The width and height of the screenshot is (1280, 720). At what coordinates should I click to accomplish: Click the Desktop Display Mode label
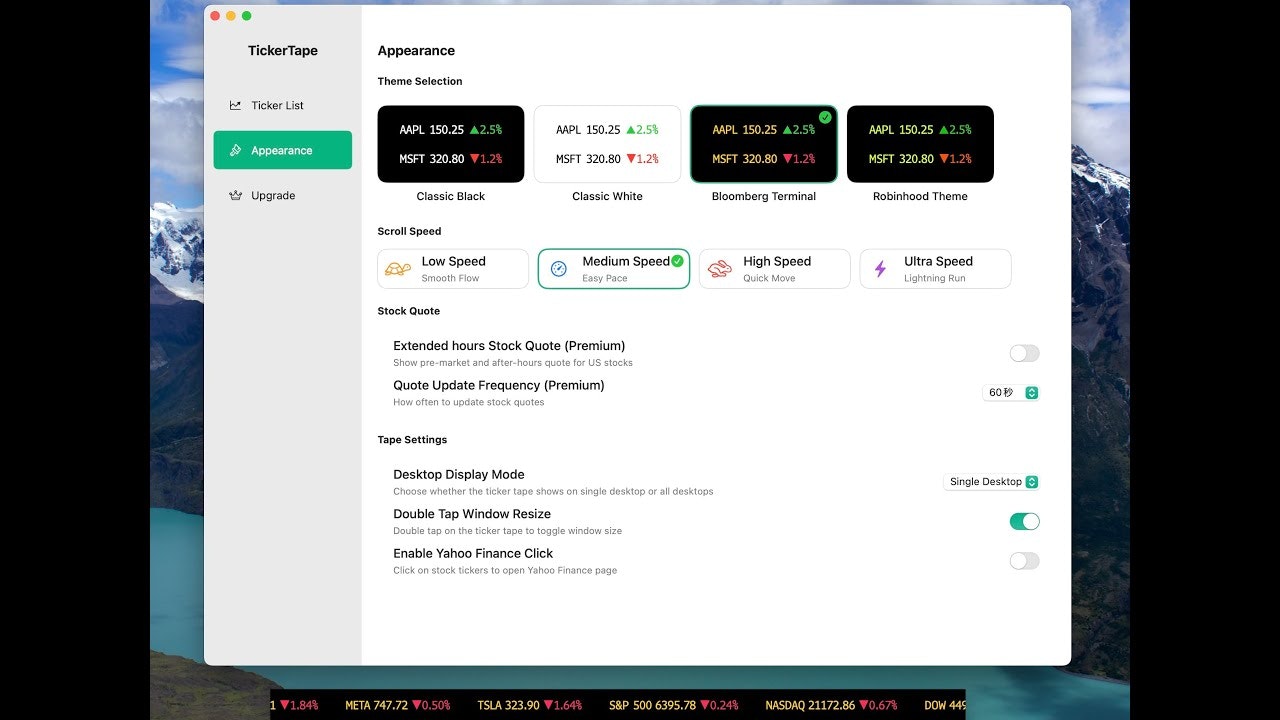pyautogui.click(x=459, y=475)
